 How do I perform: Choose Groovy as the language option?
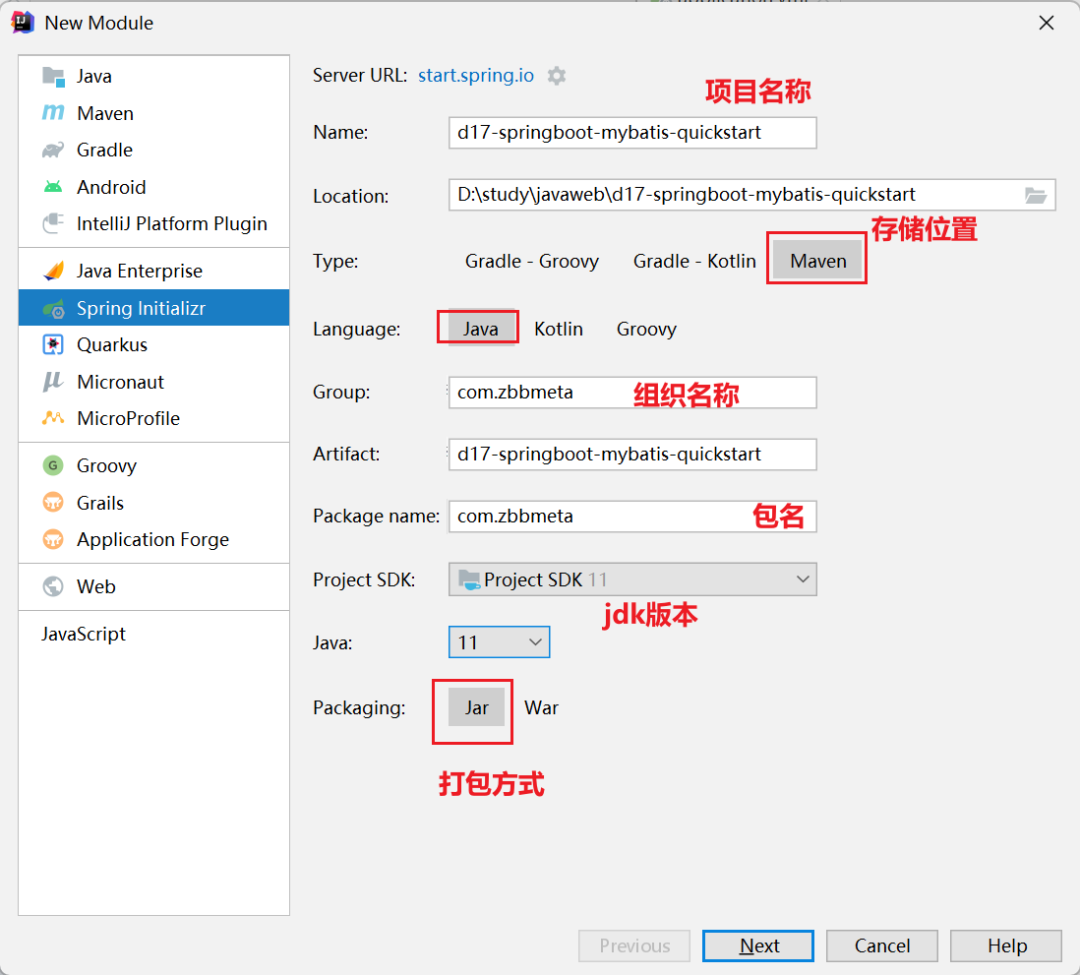tap(646, 329)
